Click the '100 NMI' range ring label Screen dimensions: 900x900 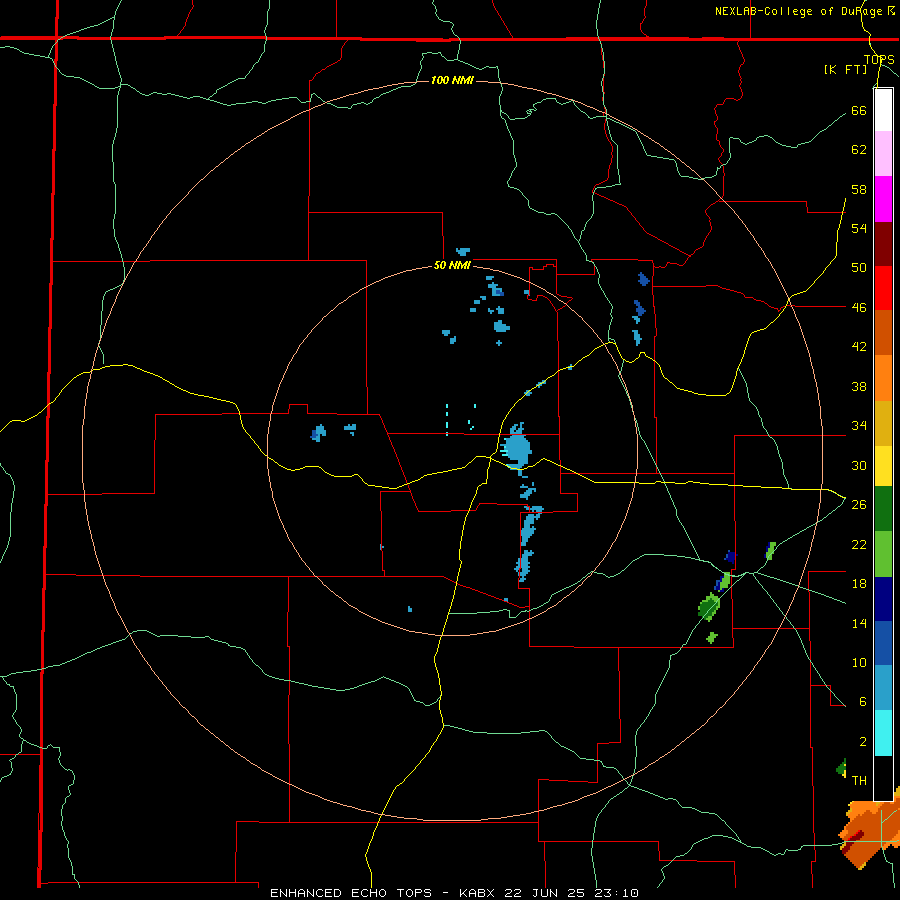pos(452,80)
